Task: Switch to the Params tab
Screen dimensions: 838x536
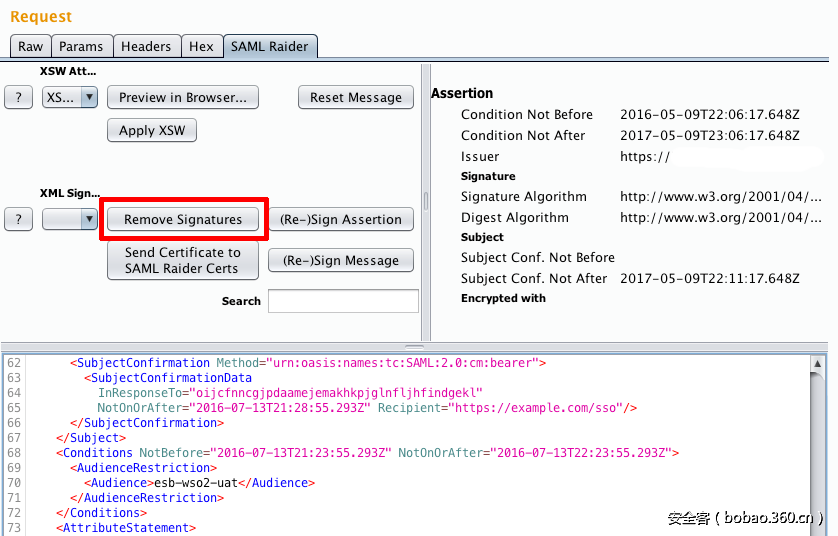Action: coord(81,46)
